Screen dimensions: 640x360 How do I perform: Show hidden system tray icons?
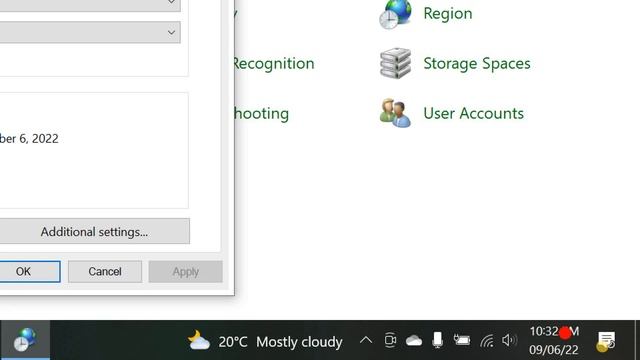pos(366,340)
